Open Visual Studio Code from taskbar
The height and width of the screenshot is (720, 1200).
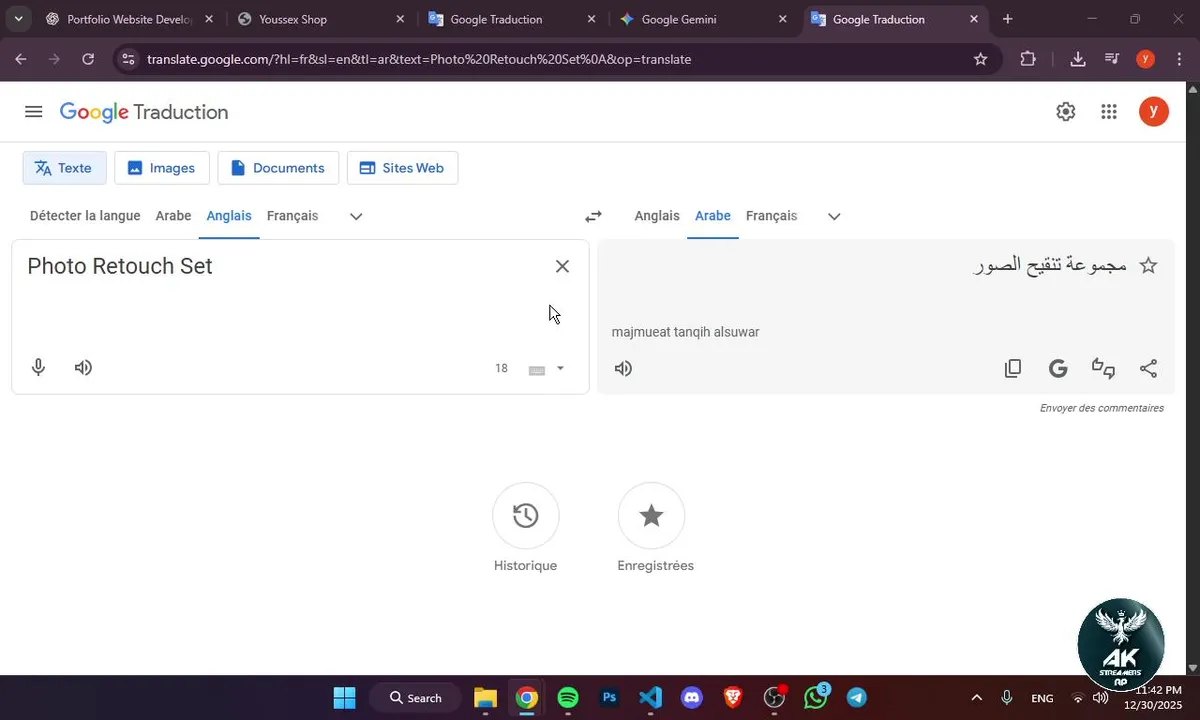[x=650, y=698]
